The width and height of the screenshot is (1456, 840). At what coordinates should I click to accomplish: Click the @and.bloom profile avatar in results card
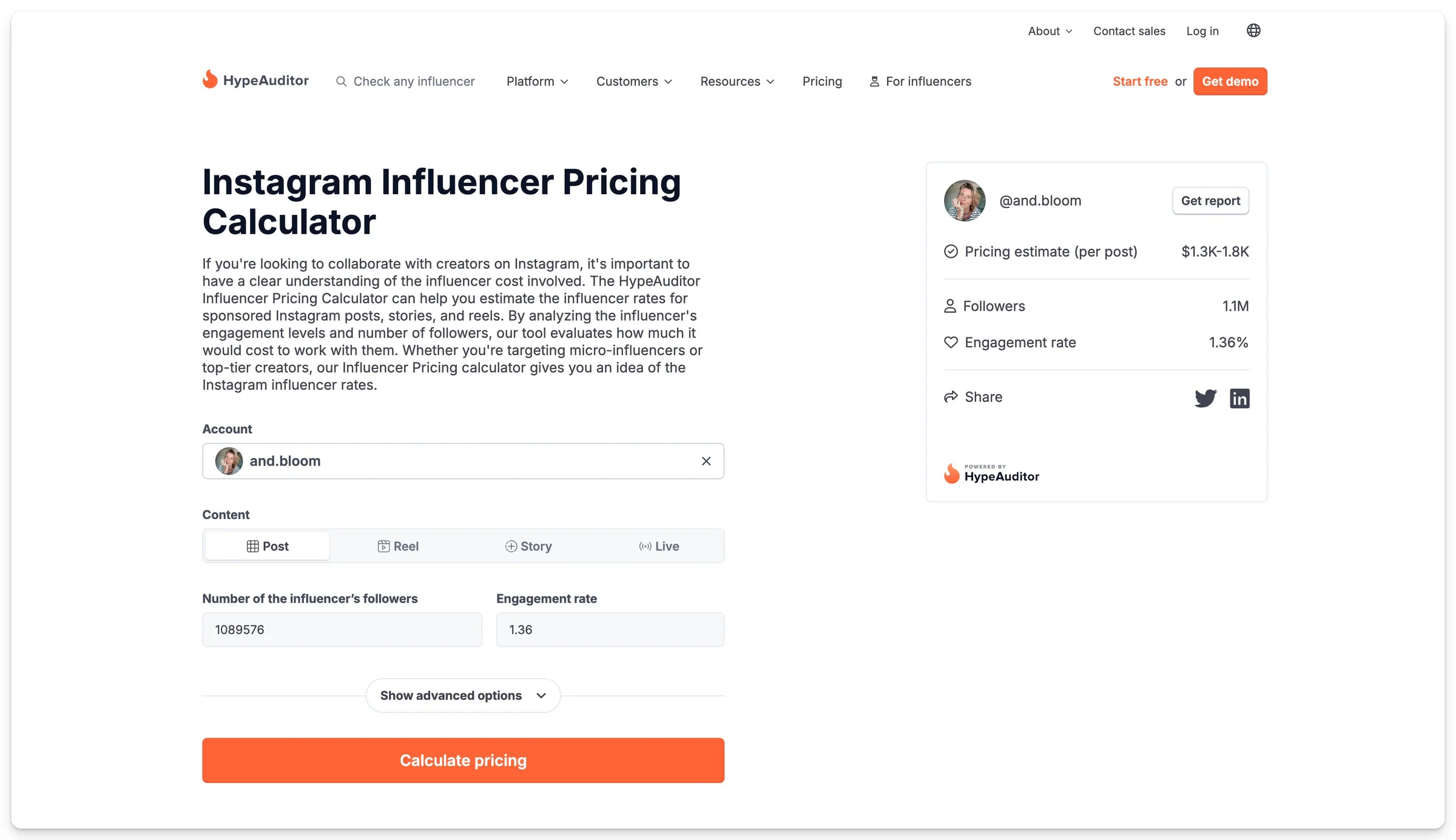coord(965,200)
